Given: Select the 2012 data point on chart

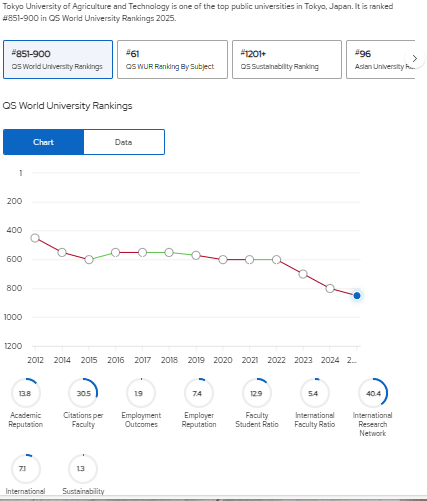Looking at the screenshot, I should coord(35,238).
